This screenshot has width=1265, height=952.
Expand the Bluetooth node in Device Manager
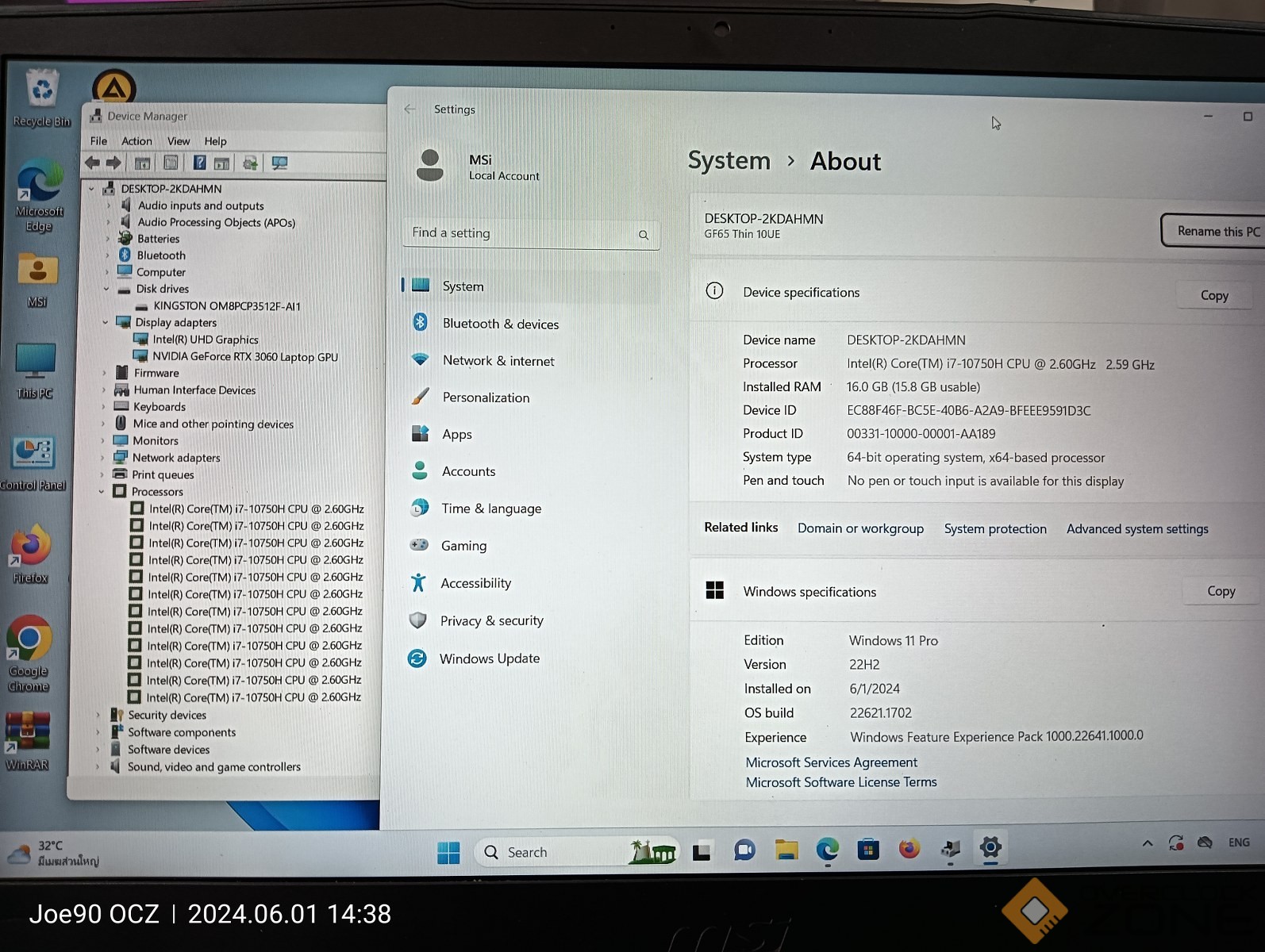(108, 255)
